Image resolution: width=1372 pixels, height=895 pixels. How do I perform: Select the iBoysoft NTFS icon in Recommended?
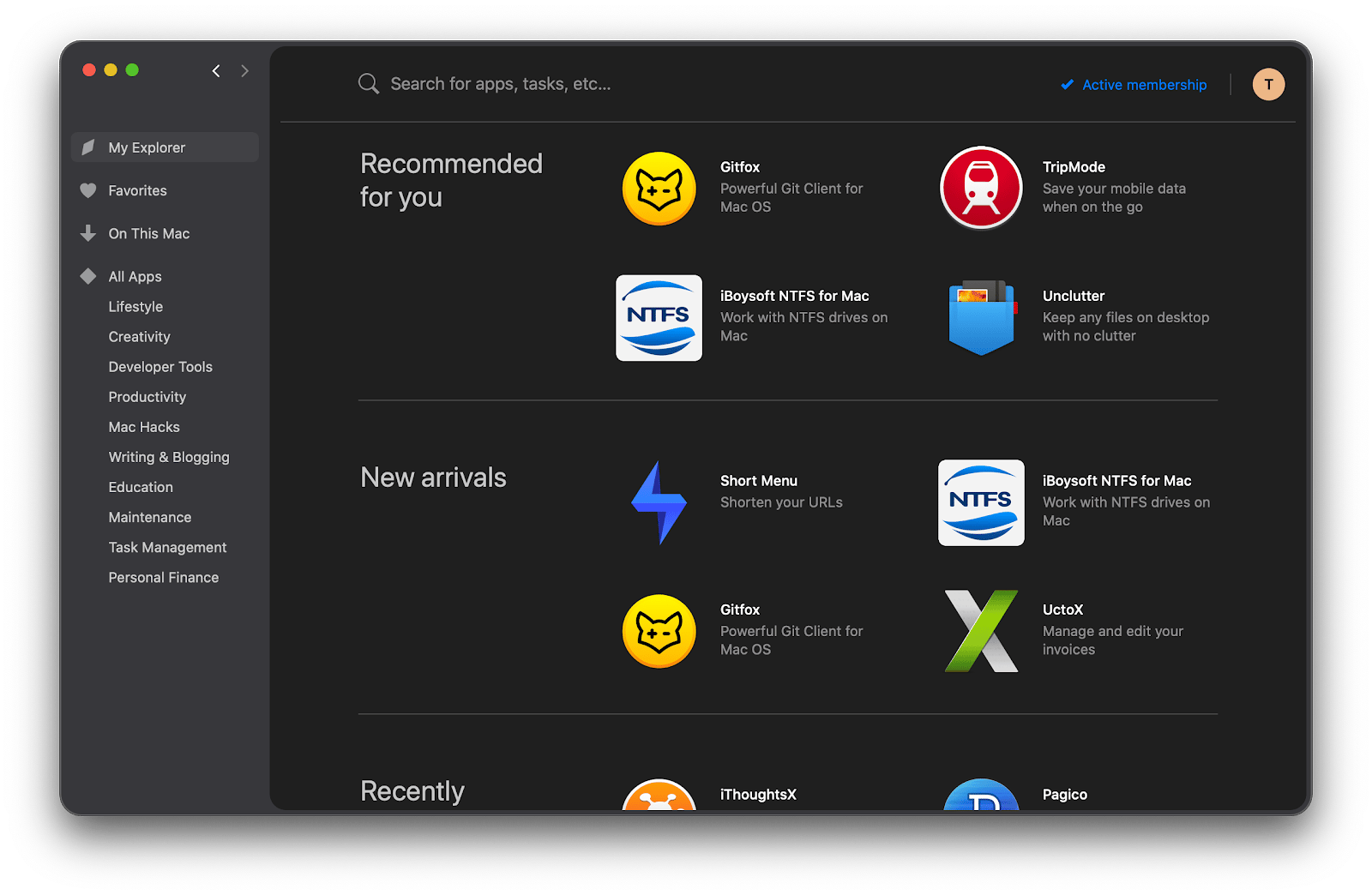pyautogui.click(x=659, y=318)
